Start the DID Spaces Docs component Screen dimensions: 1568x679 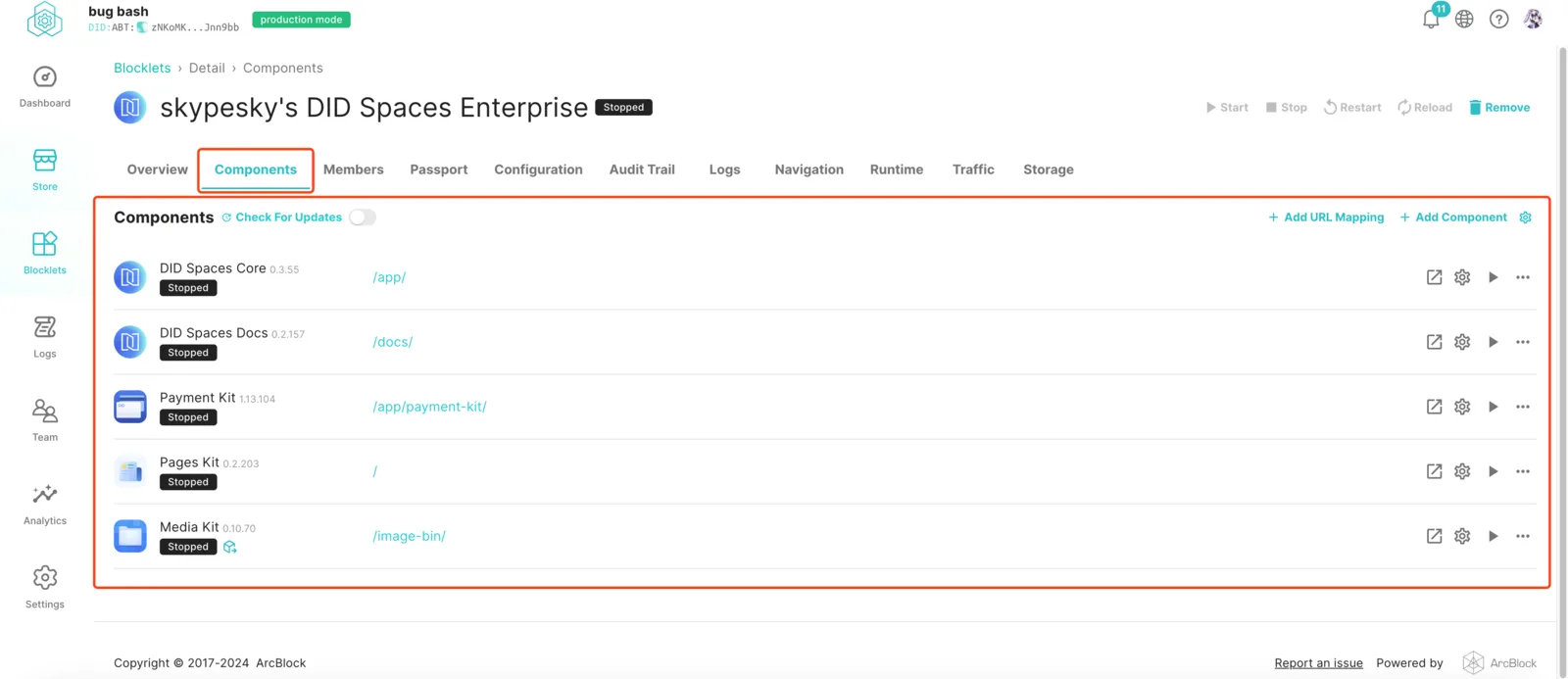[x=1493, y=342]
